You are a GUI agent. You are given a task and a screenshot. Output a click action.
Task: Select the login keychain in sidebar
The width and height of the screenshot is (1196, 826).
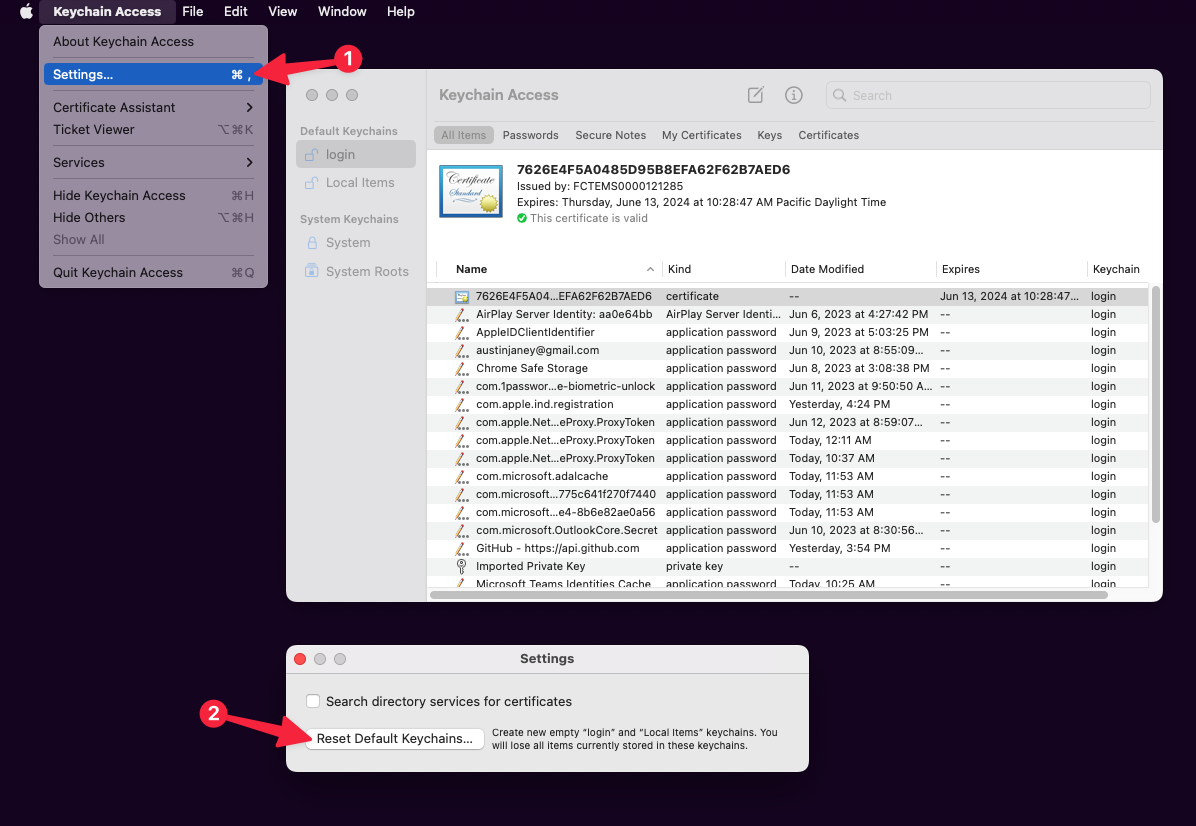click(340, 155)
